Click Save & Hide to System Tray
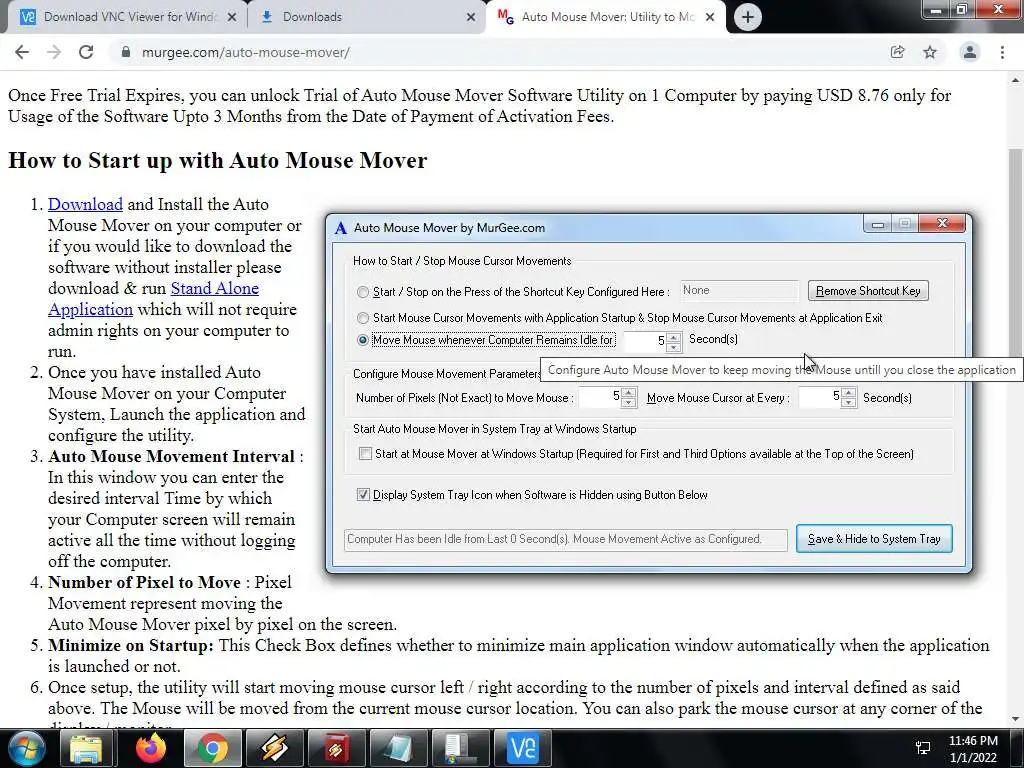The image size is (1024, 768). point(874,539)
